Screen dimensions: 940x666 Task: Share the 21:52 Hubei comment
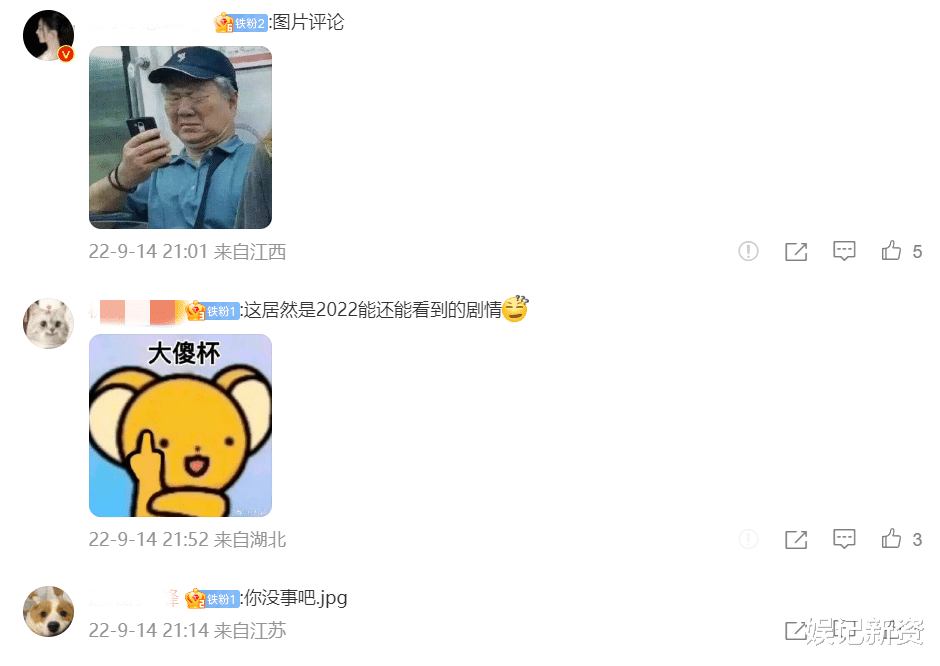(796, 540)
